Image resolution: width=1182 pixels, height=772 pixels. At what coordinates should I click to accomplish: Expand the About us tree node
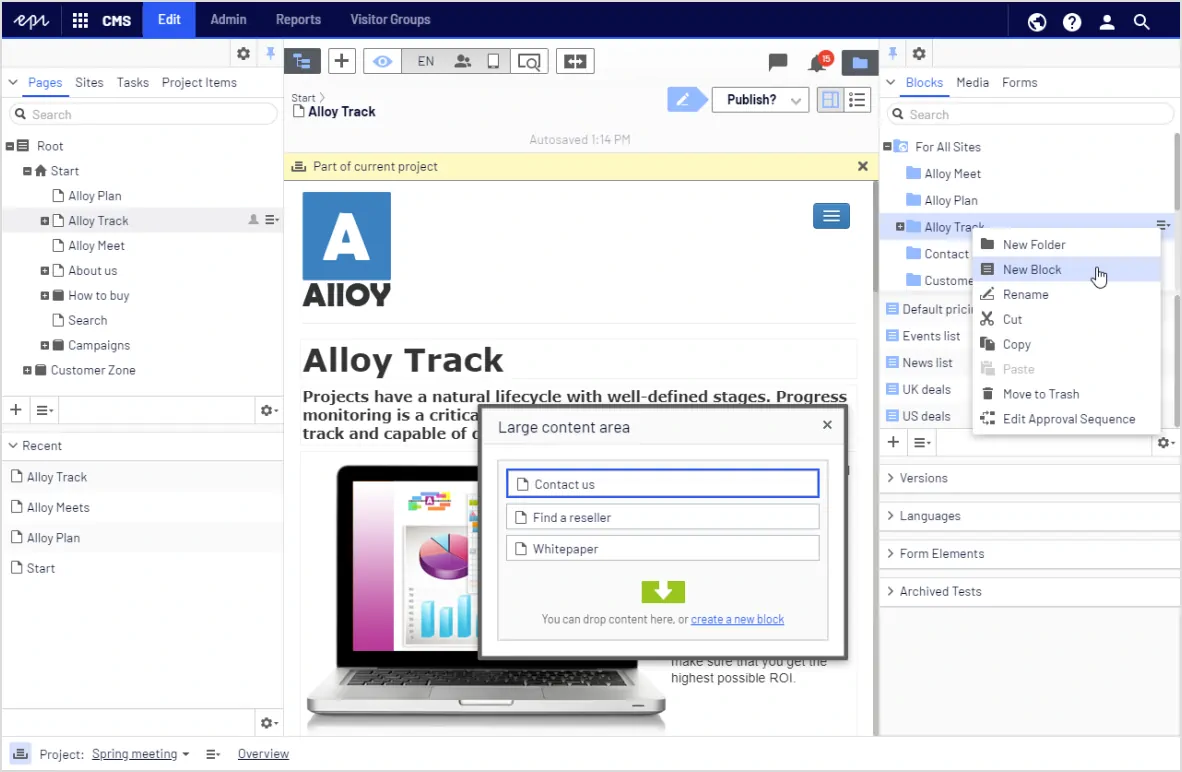pos(44,271)
